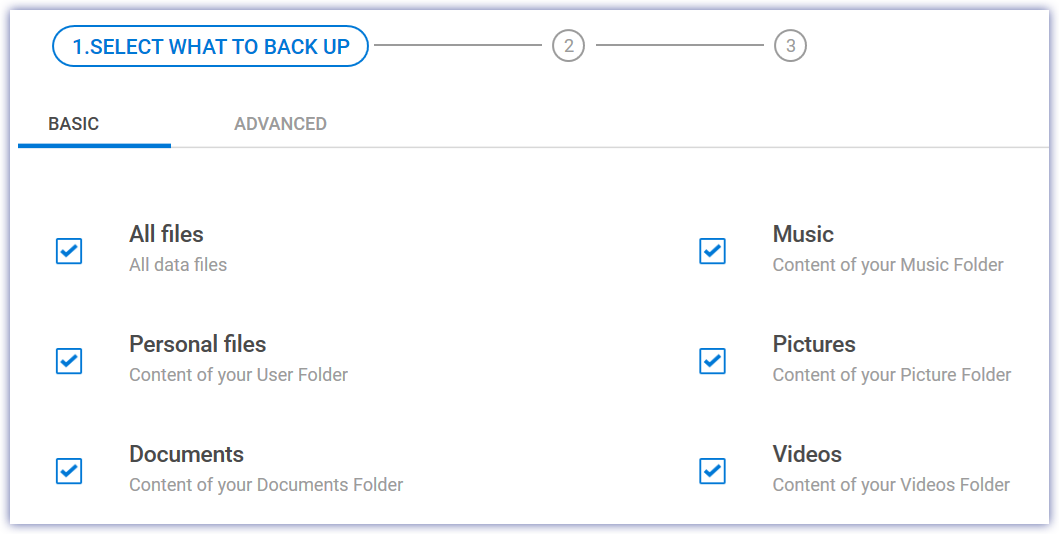Click the "All files" heading
The width and height of the screenshot is (1059, 534).
tap(166, 234)
